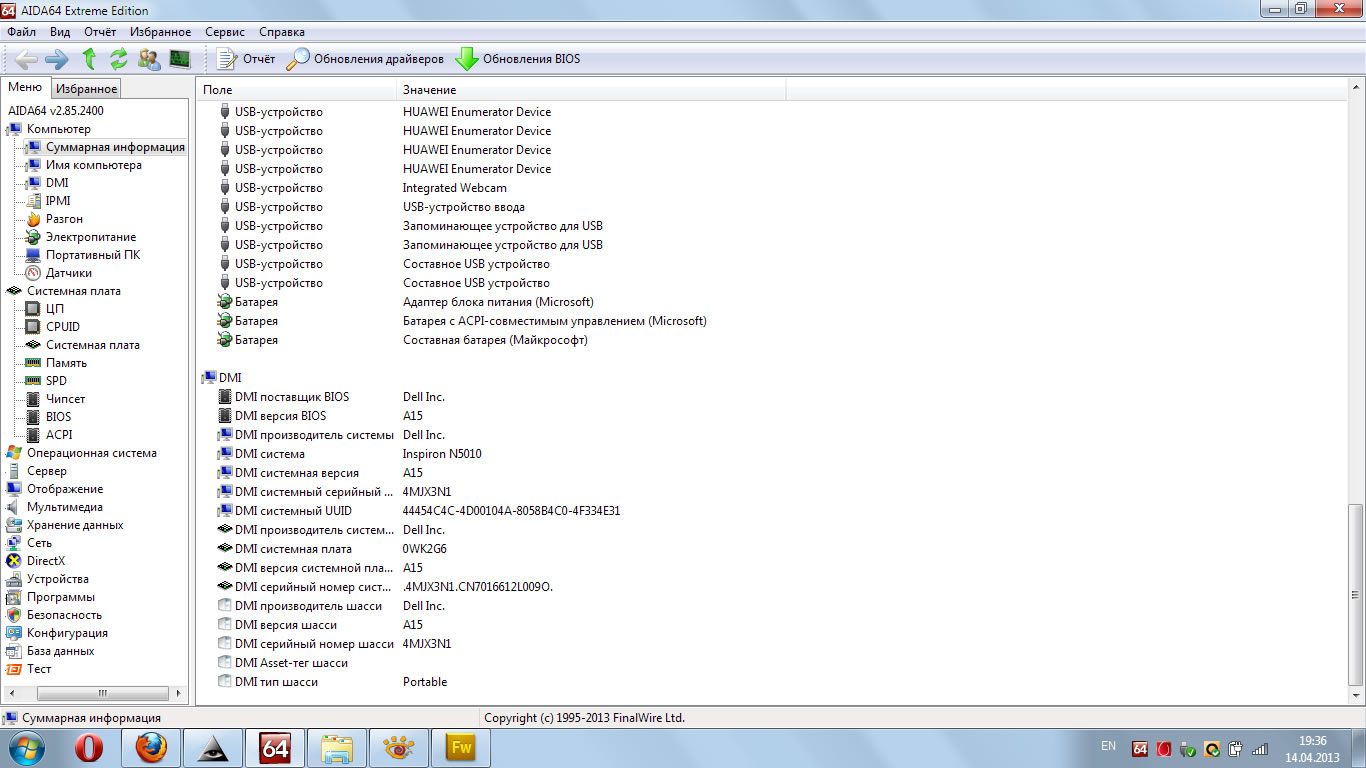Open the Файл menu
The height and width of the screenshot is (768, 1366).
click(x=21, y=32)
